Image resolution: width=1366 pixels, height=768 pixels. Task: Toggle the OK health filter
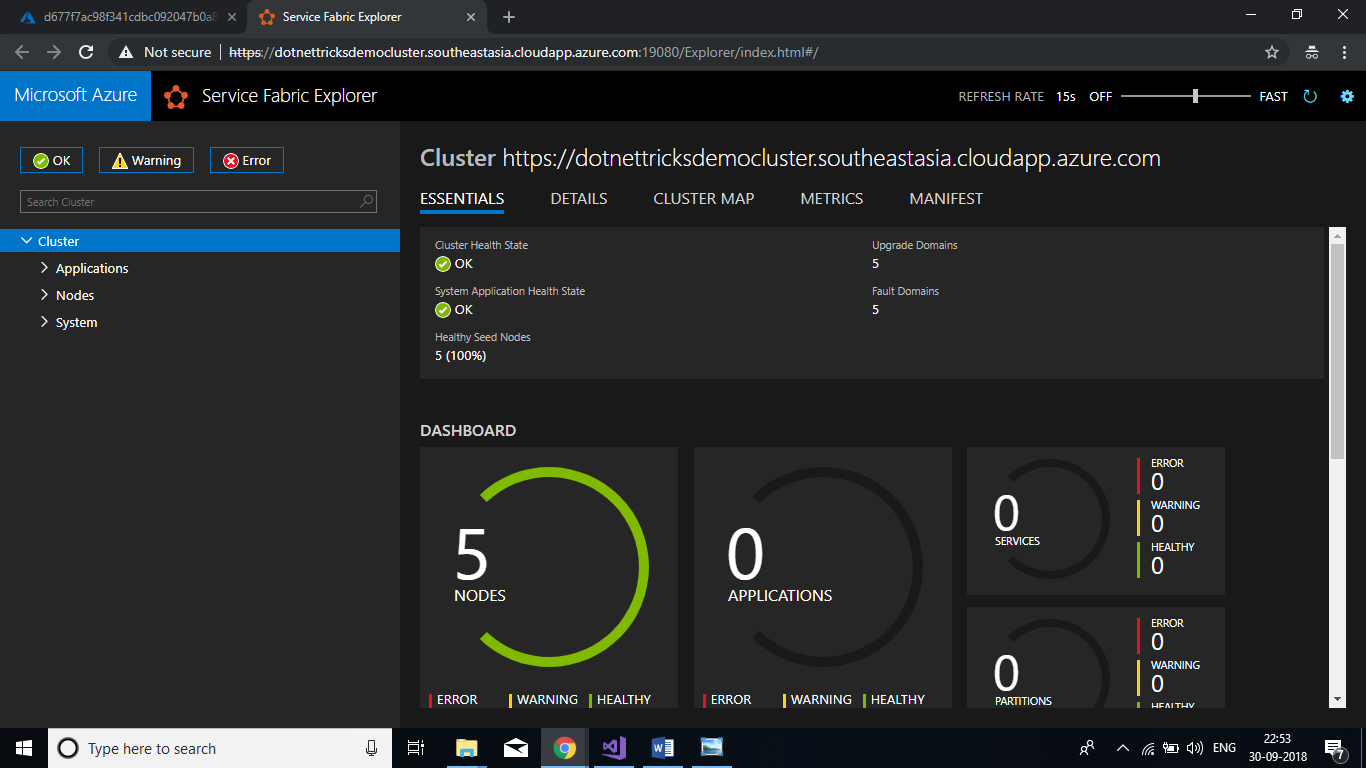(52, 160)
